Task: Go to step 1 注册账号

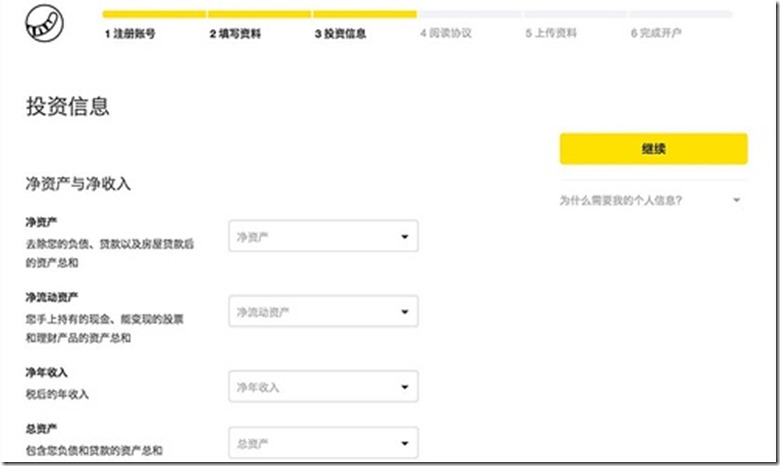Action: pos(130,33)
